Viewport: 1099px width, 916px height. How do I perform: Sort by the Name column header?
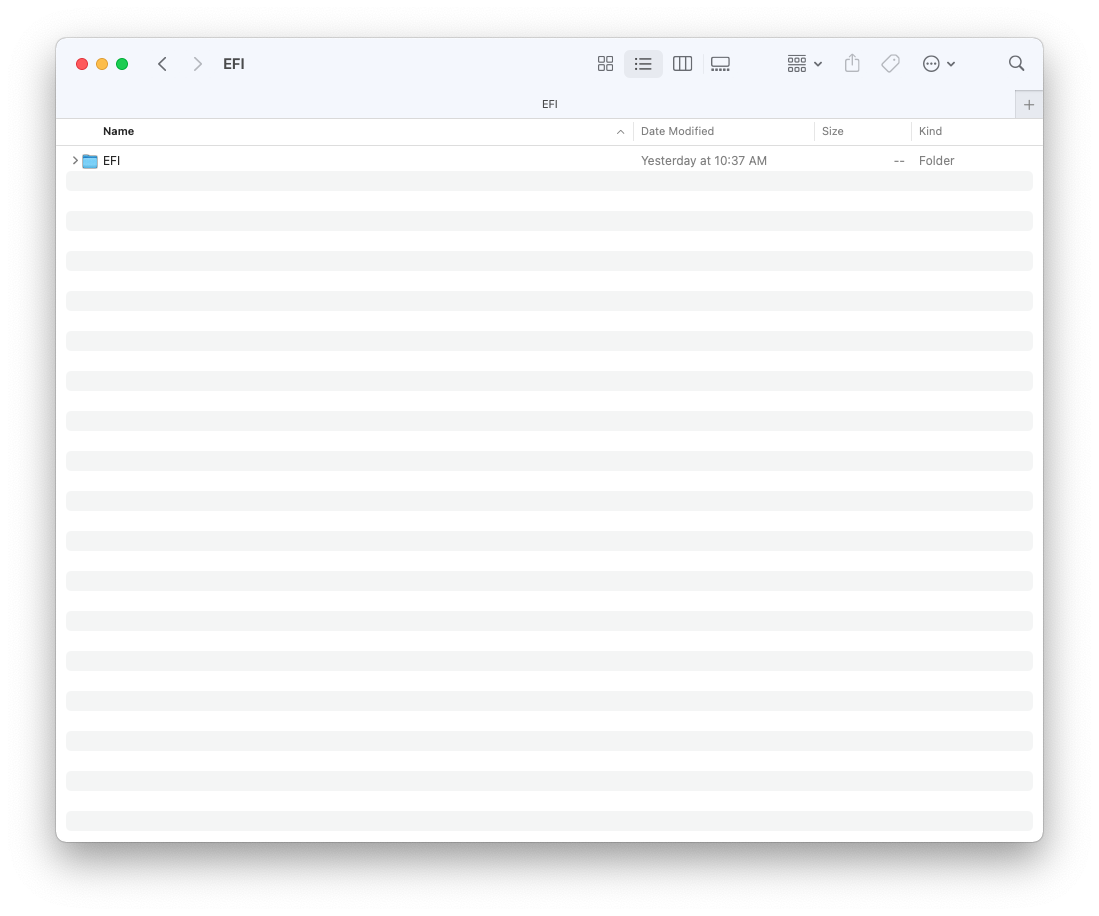[x=118, y=131]
